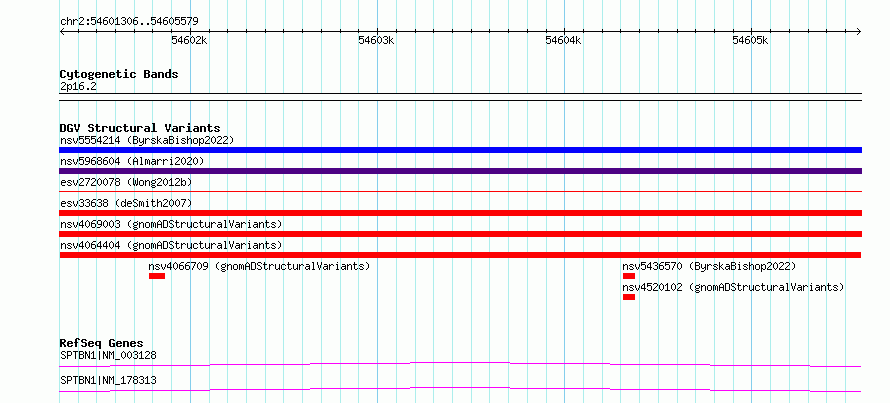Viewport: 890px width, 403px height.
Task: Click the left arrowhead of the ruler
Action: (x=62, y=31)
